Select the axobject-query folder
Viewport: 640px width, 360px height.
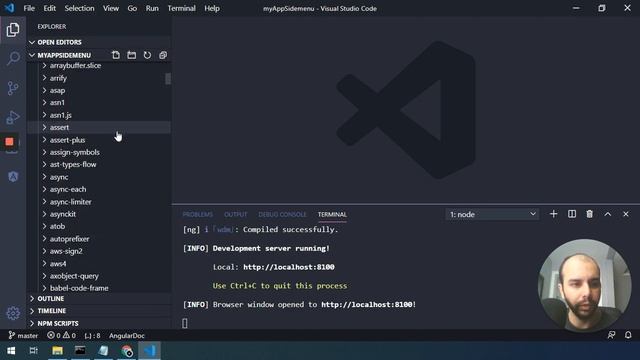[98, 276]
